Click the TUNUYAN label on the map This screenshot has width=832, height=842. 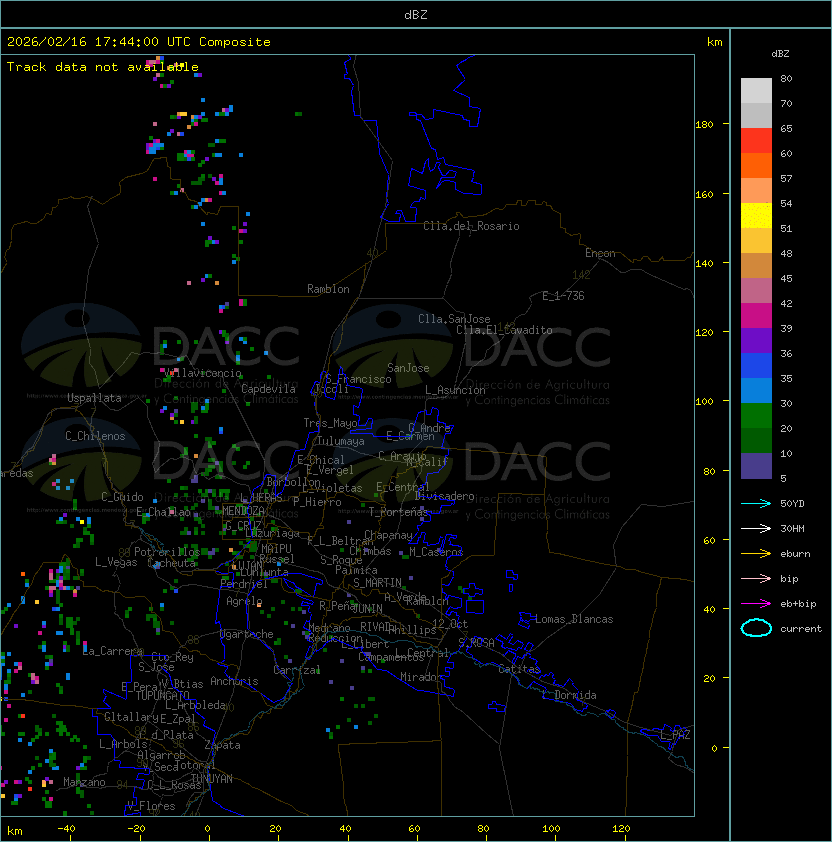(x=212, y=778)
